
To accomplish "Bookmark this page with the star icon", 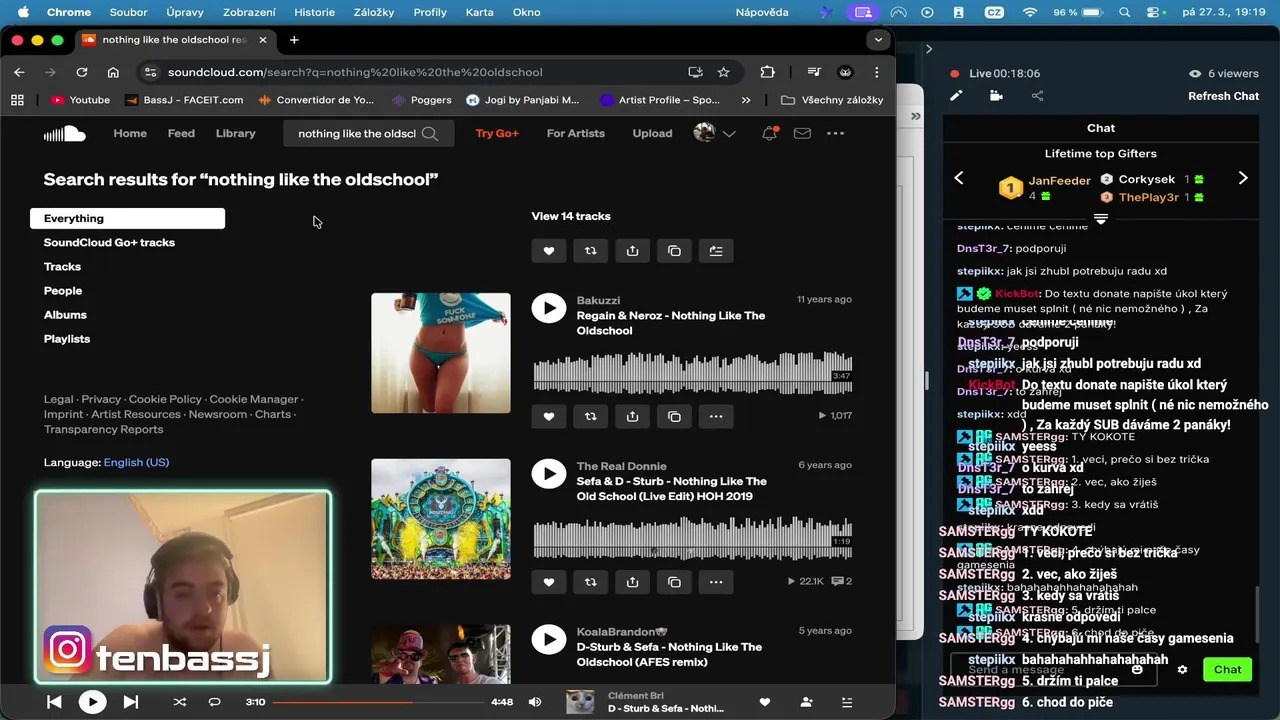I will tap(724, 72).
